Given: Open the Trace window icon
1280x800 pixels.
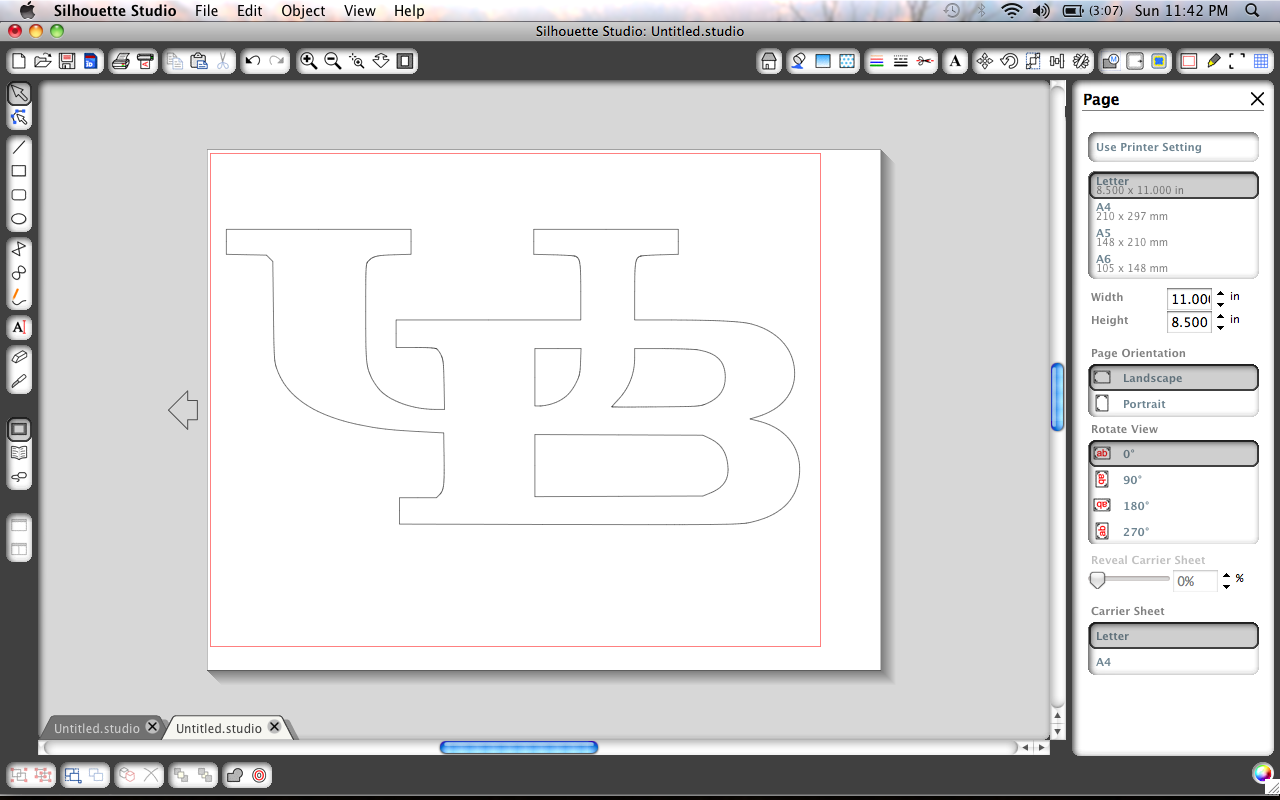Looking at the screenshot, I should click(x=1159, y=61).
